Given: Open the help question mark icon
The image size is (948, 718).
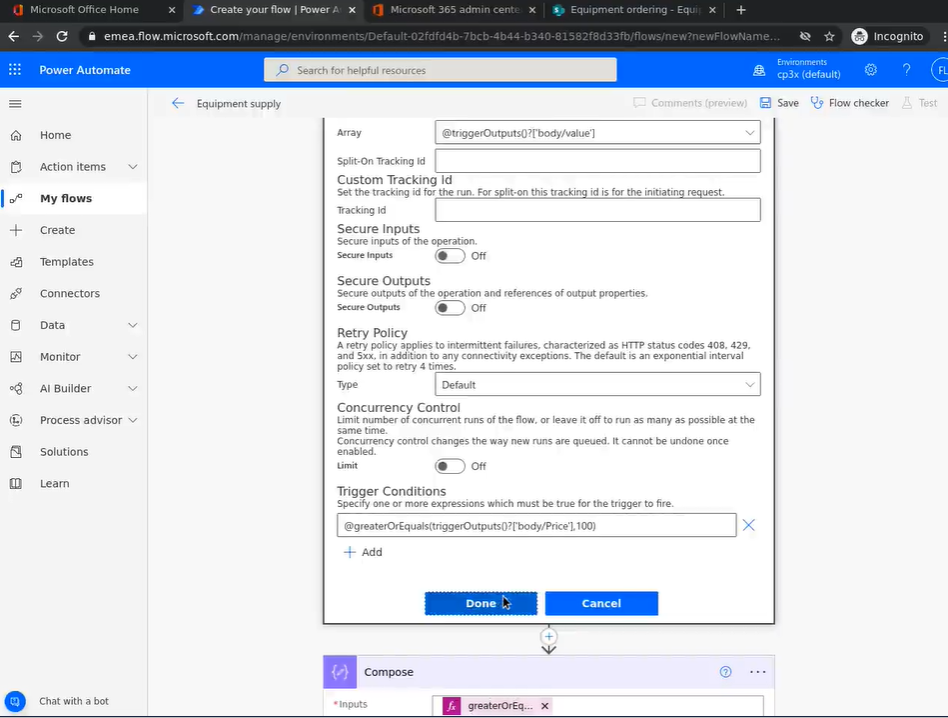Looking at the screenshot, I should point(906,70).
